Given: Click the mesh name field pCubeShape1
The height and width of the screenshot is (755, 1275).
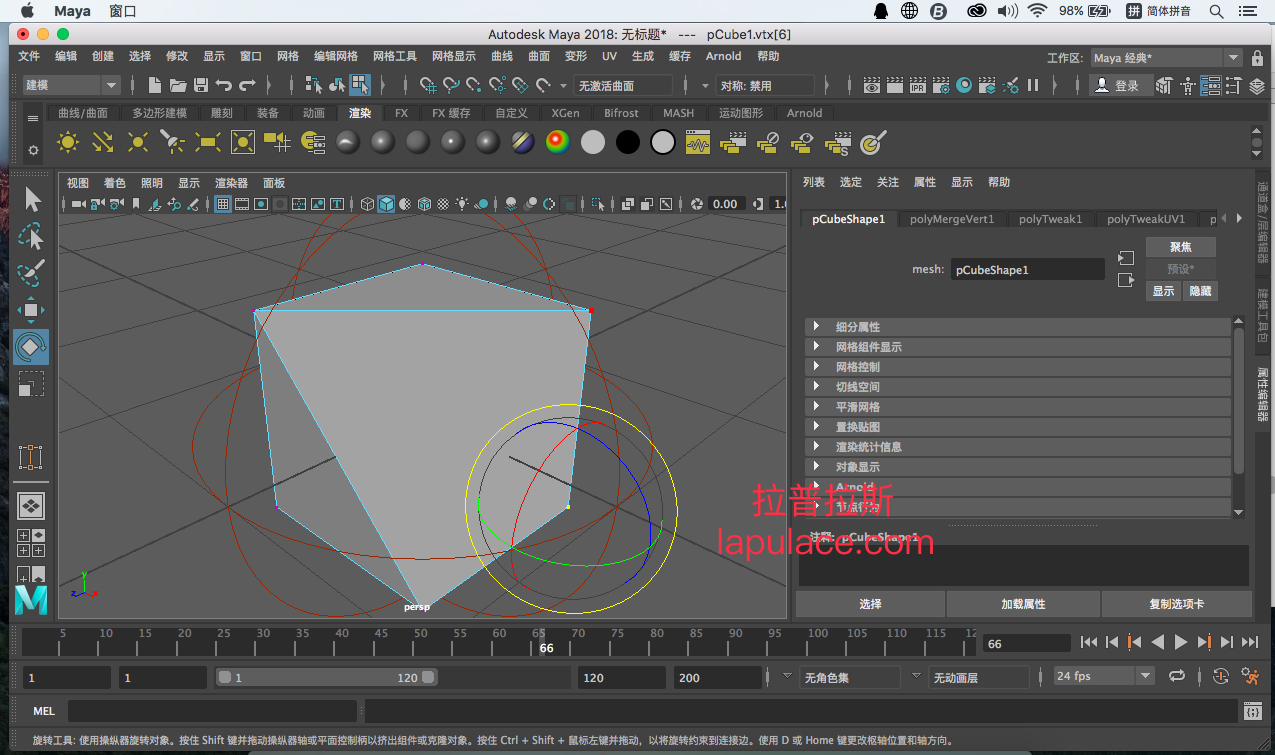Looking at the screenshot, I should tap(1027, 269).
